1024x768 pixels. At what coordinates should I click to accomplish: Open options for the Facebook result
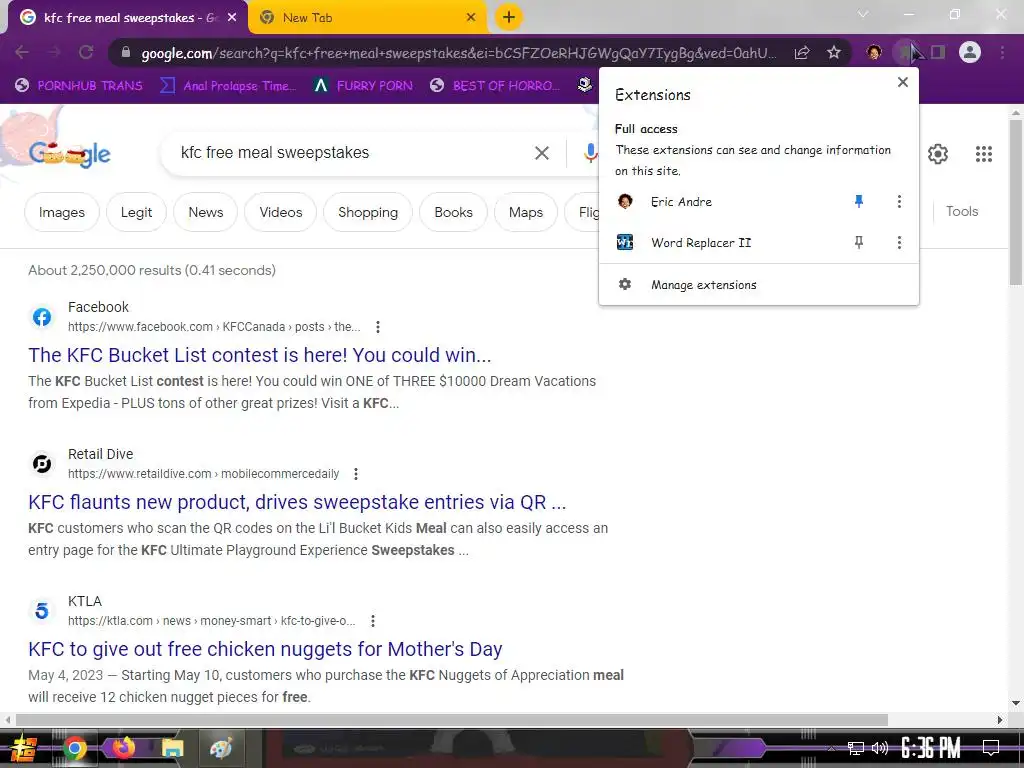(x=377, y=327)
